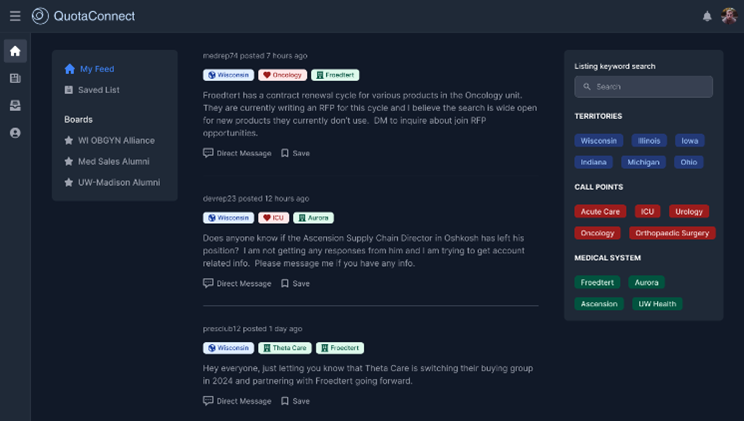Save the presclub12 Theta Care post
The width and height of the screenshot is (744, 421).
tap(295, 401)
